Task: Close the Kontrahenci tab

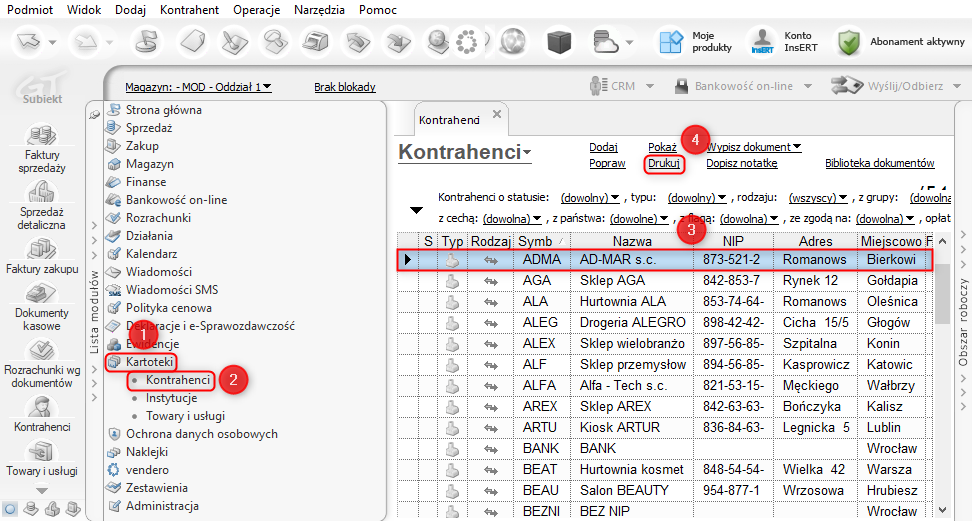Action: pyautogui.click(x=498, y=116)
